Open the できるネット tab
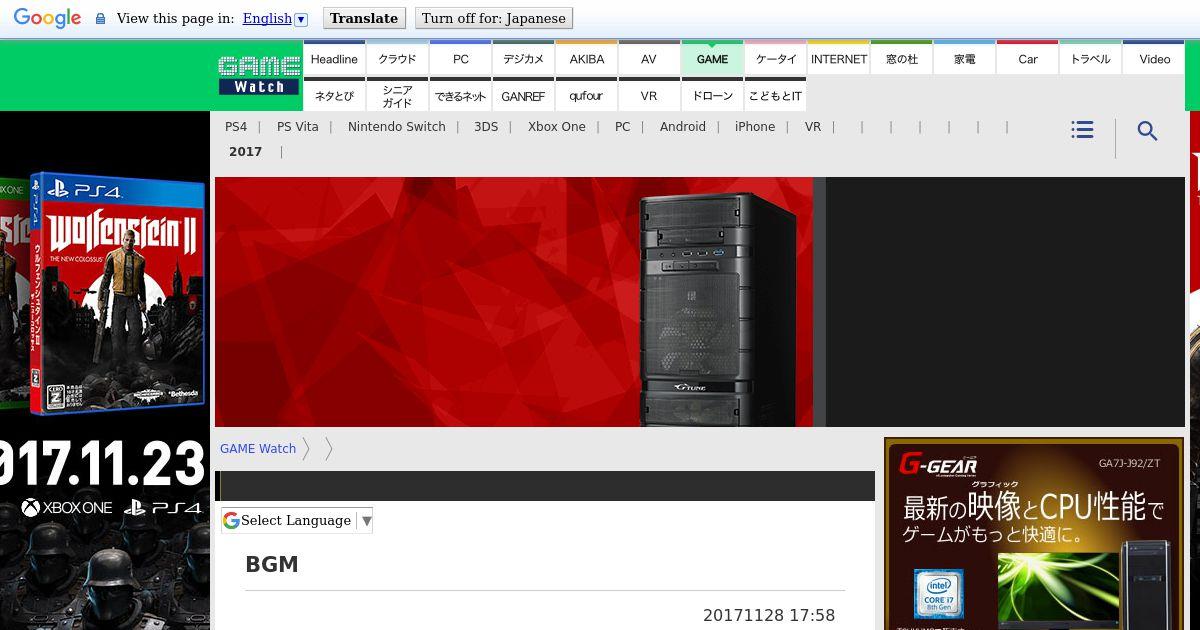1200x630 pixels. (x=460, y=95)
